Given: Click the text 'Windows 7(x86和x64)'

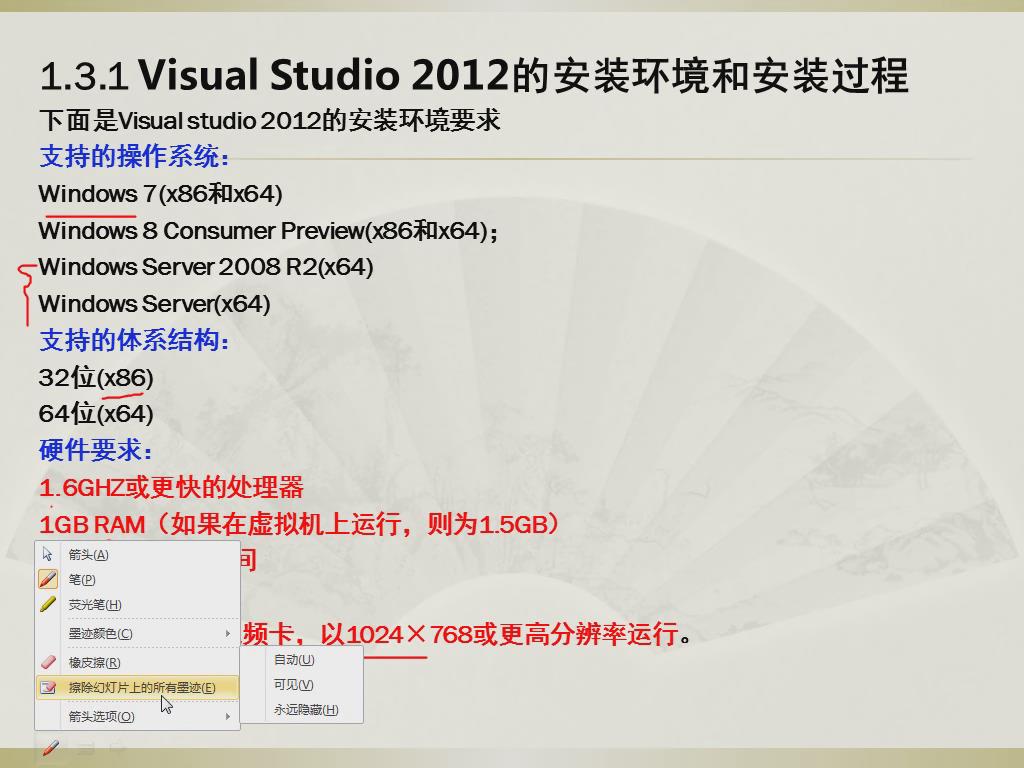Looking at the screenshot, I should click(161, 194).
